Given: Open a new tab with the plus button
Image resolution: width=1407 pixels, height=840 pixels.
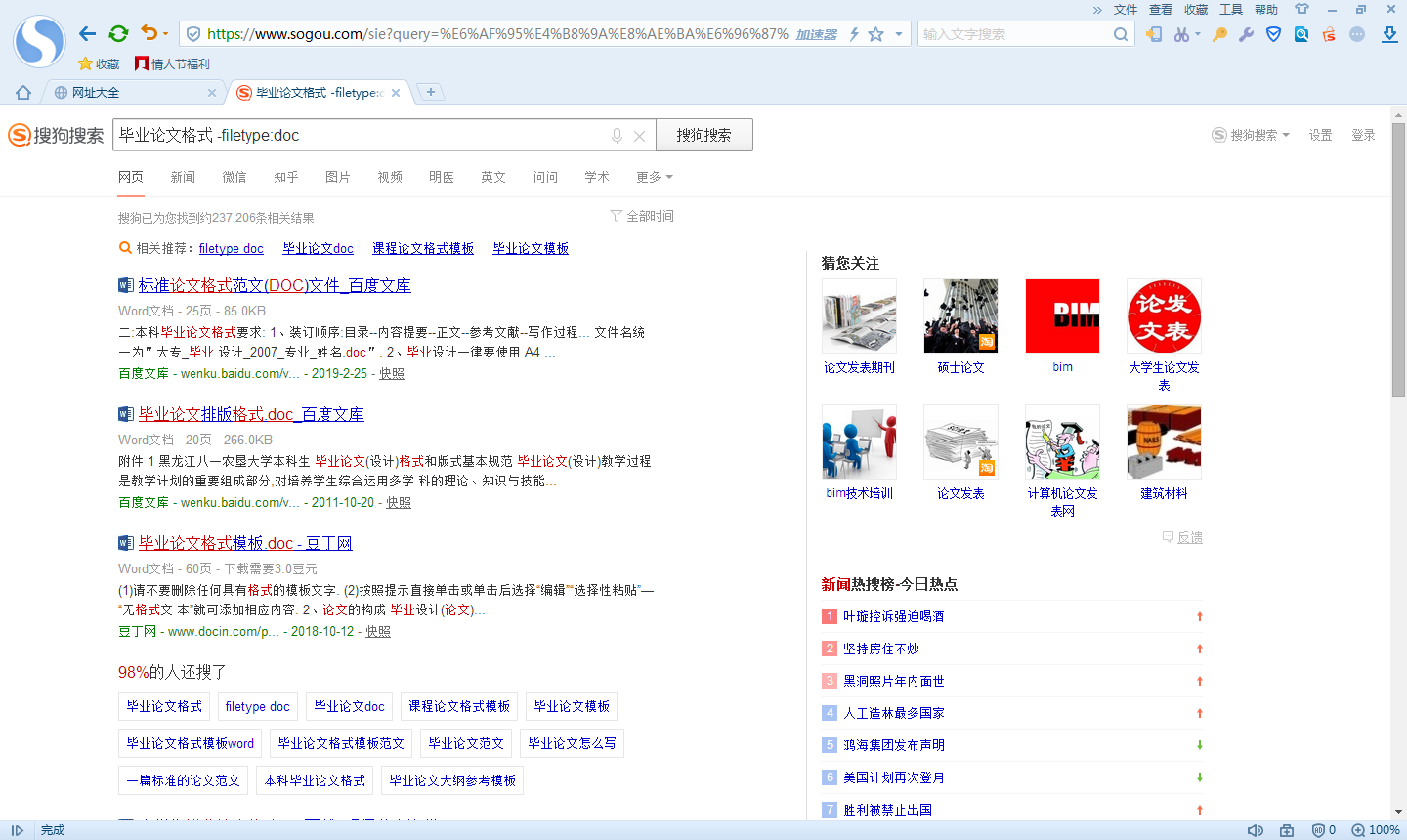Looking at the screenshot, I should coord(430,92).
